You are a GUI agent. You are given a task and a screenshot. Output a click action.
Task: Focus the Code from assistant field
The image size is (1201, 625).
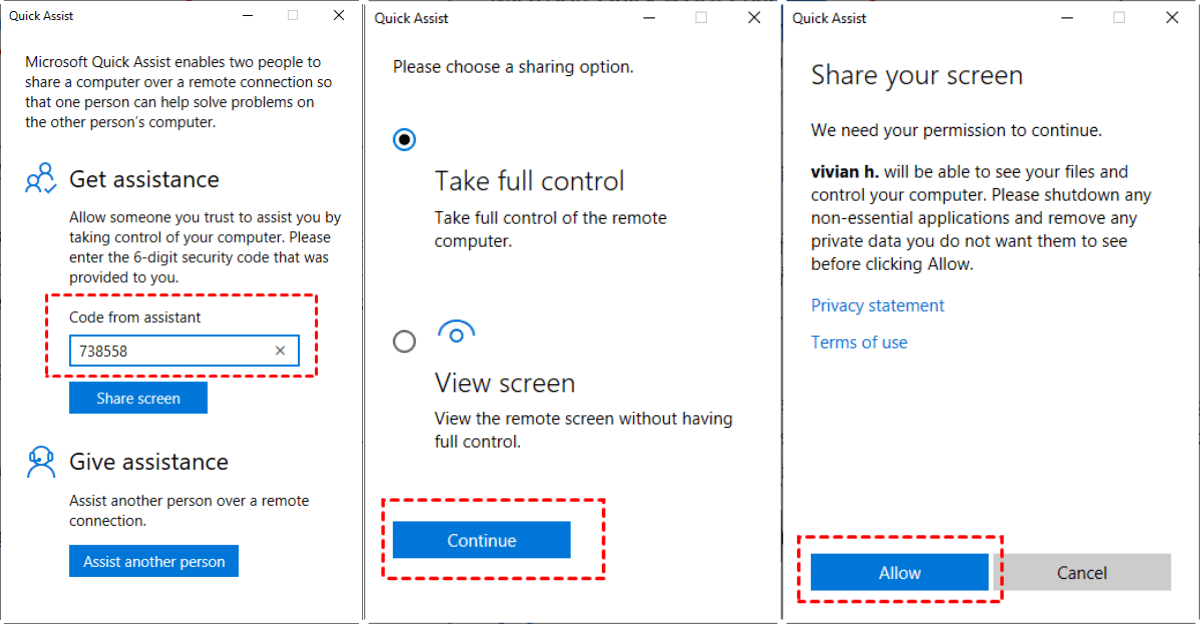(x=170, y=351)
